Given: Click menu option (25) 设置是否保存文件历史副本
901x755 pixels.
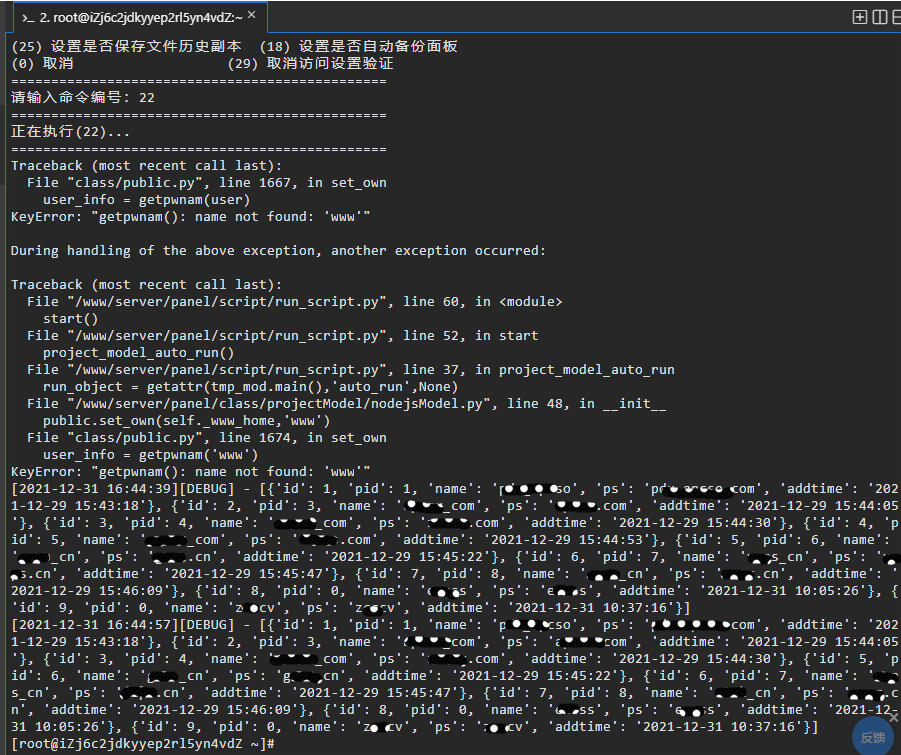Looking at the screenshot, I should point(126,47).
